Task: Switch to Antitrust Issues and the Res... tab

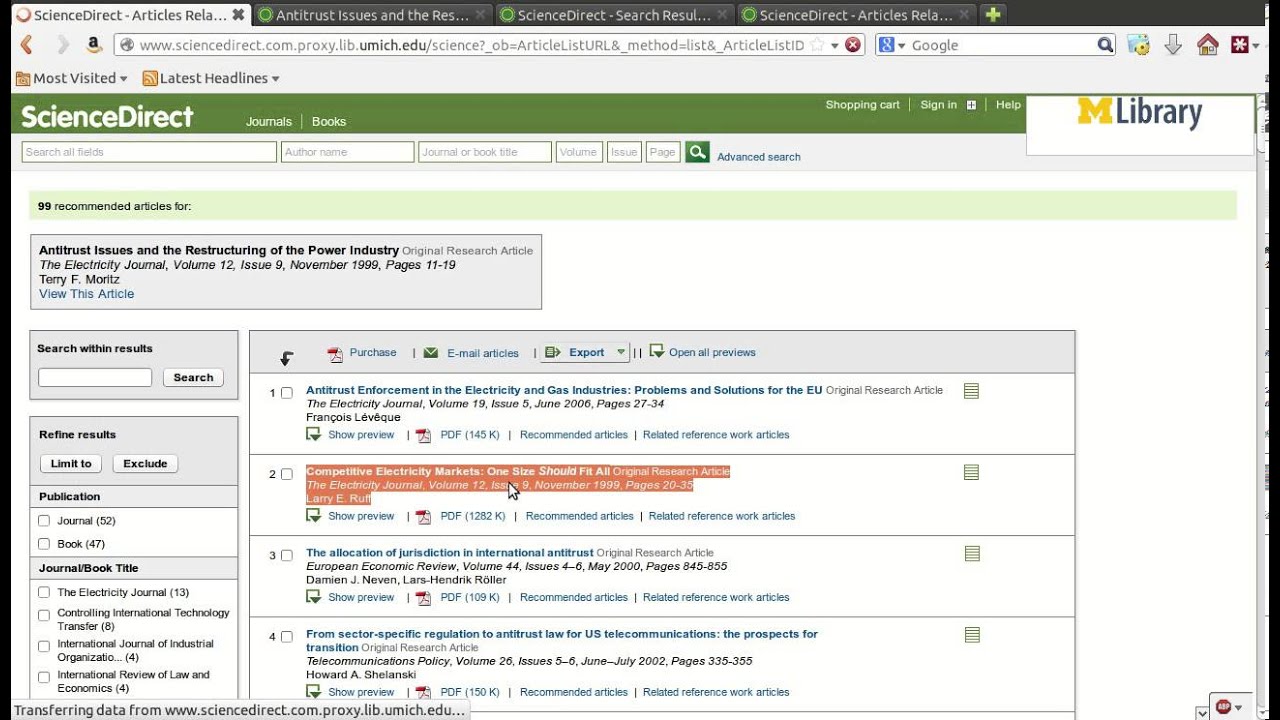Action: click(371, 15)
